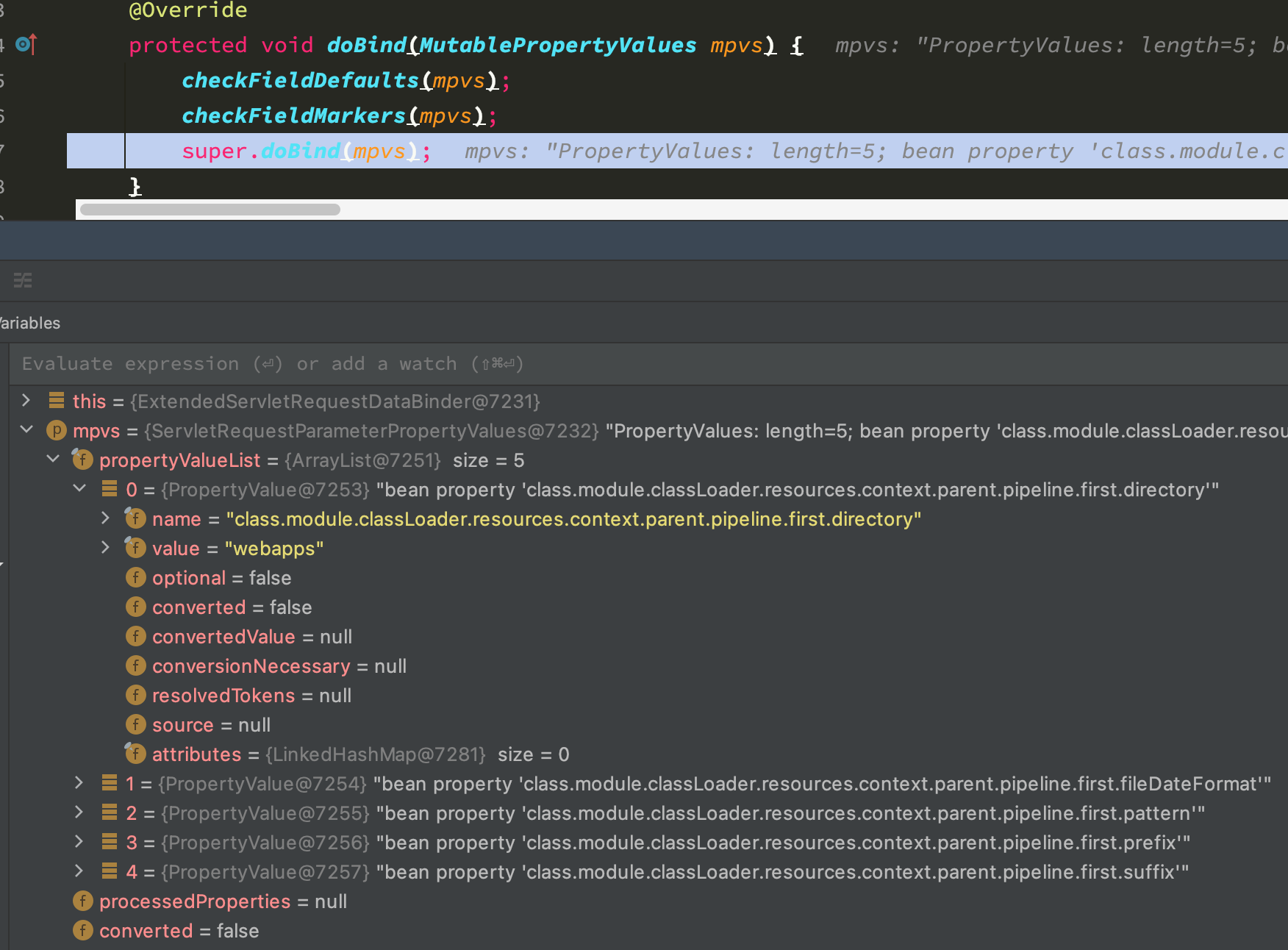This screenshot has height=950, width=1288.
Task: Click inline hint after doBind signature
Action: (x=1062, y=46)
